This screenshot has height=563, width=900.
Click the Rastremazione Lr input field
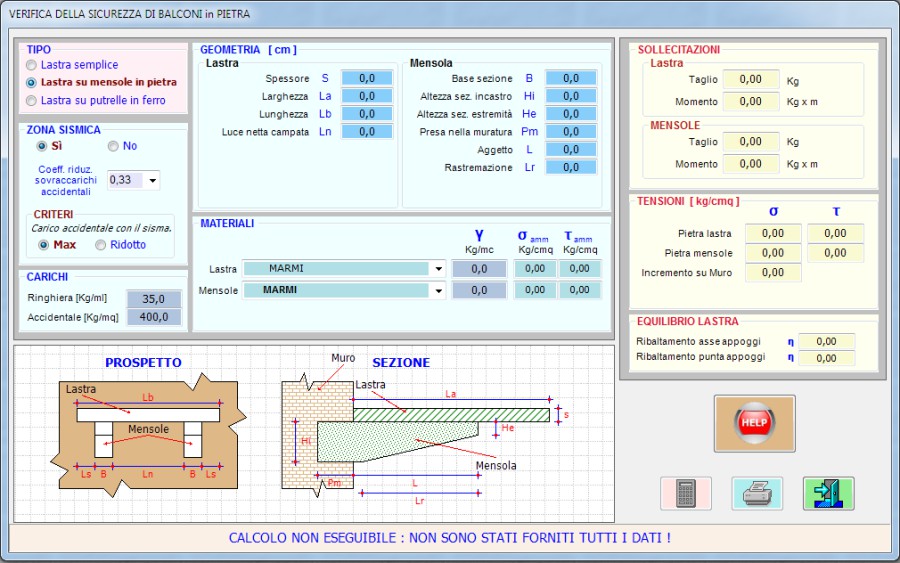point(571,167)
